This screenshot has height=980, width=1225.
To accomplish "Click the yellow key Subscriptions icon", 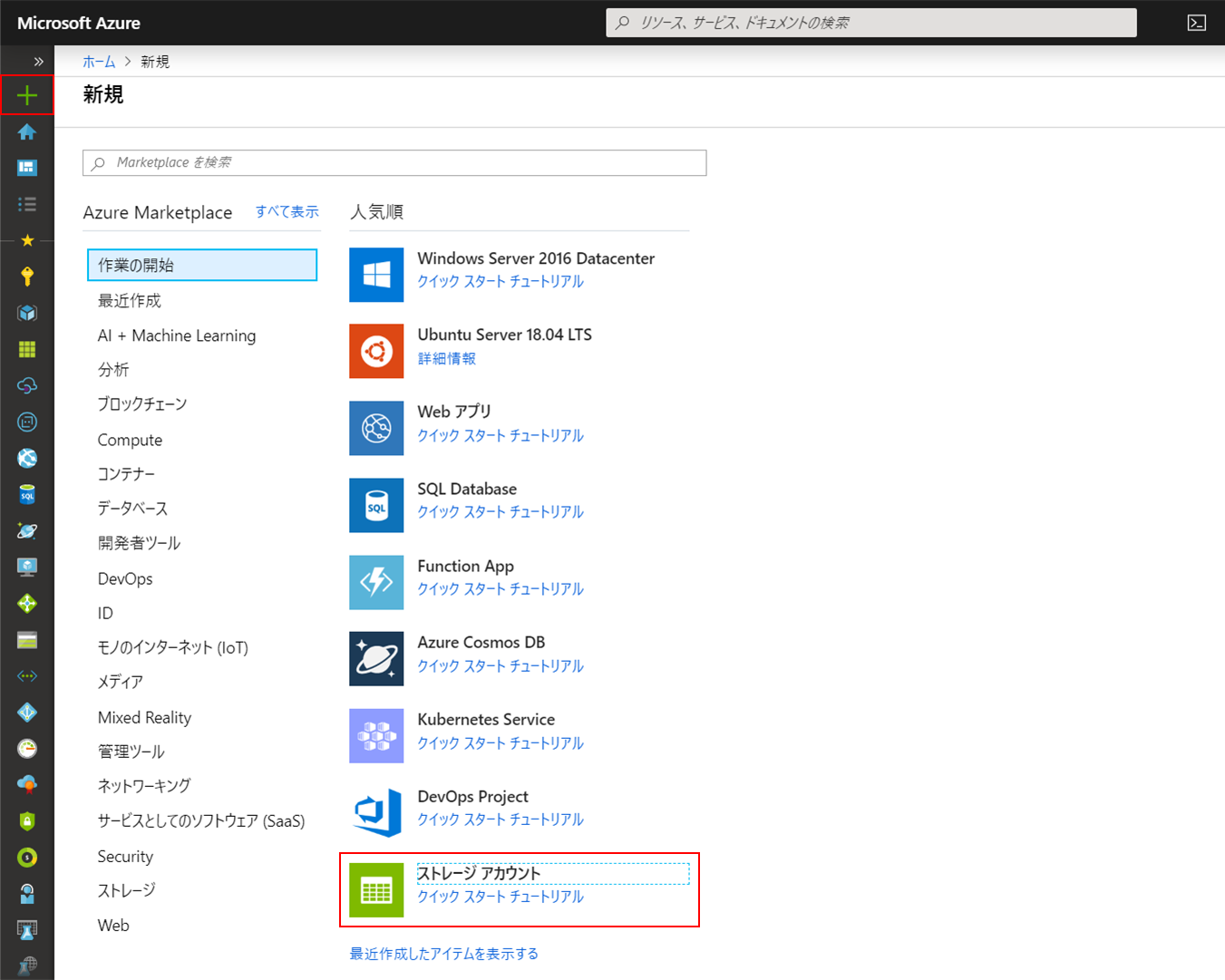I will [27, 277].
